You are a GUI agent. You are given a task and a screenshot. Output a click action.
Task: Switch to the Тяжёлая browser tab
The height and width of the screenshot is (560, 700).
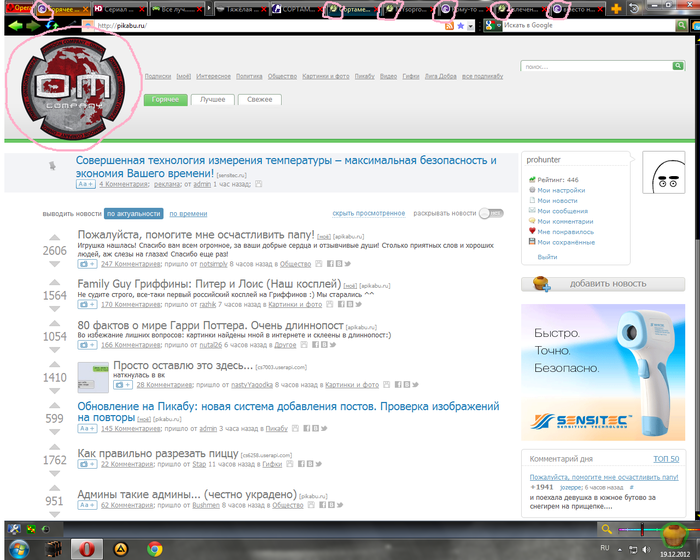click(241, 8)
